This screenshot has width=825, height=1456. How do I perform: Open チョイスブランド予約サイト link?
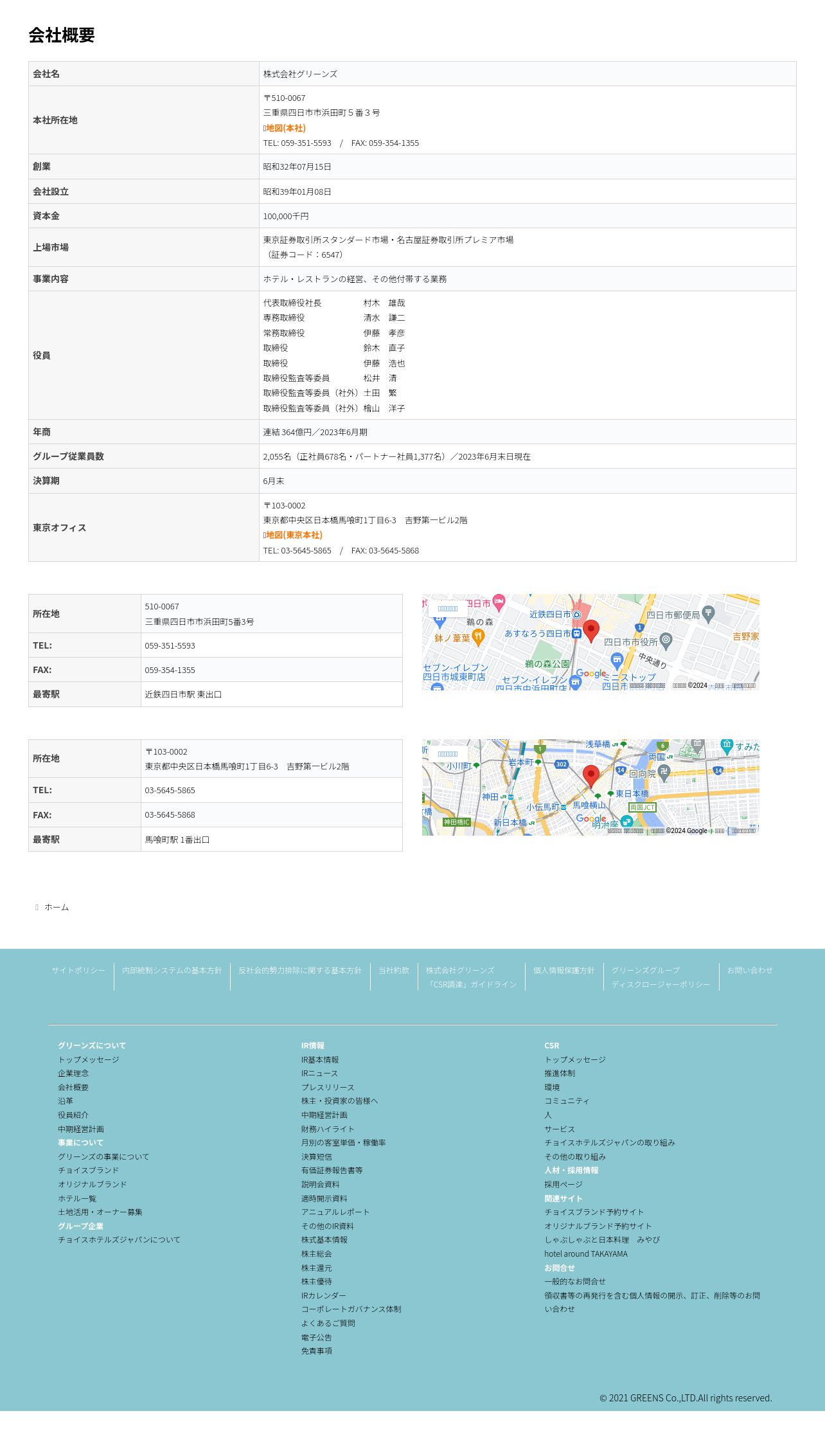(594, 1212)
